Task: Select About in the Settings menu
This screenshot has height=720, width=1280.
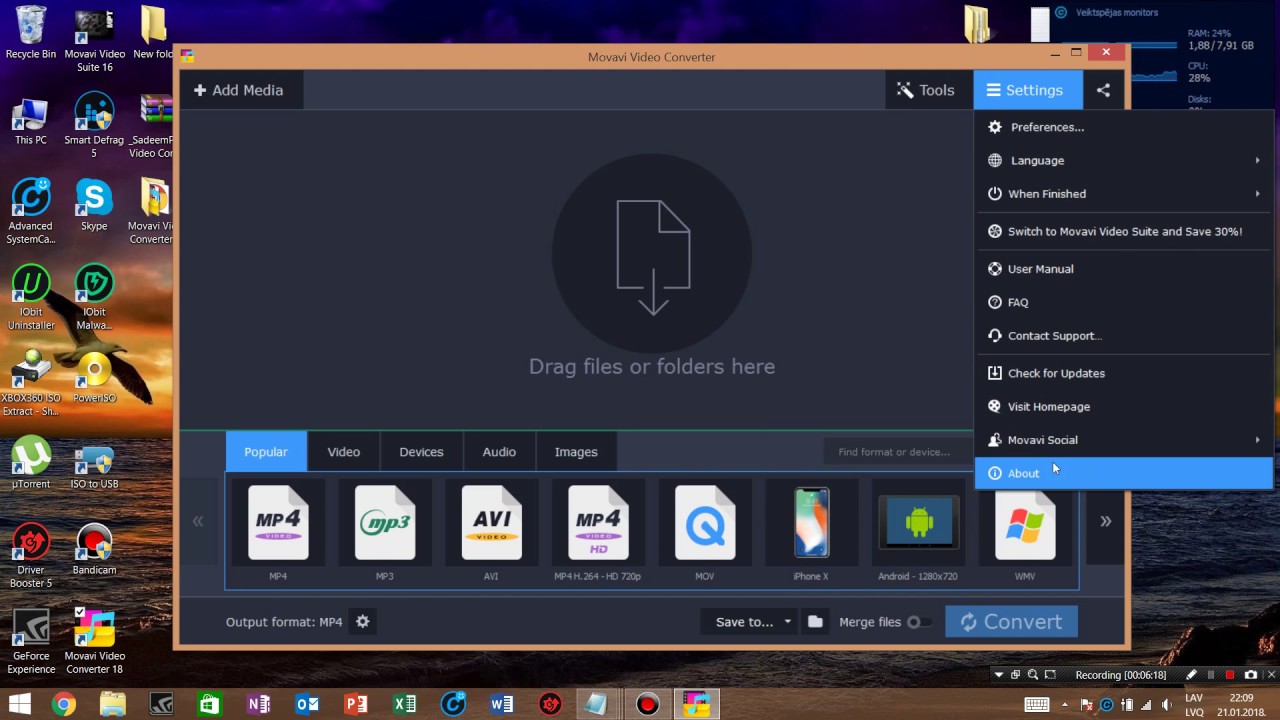Action: pyautogui.click(x=1124, y=473)
